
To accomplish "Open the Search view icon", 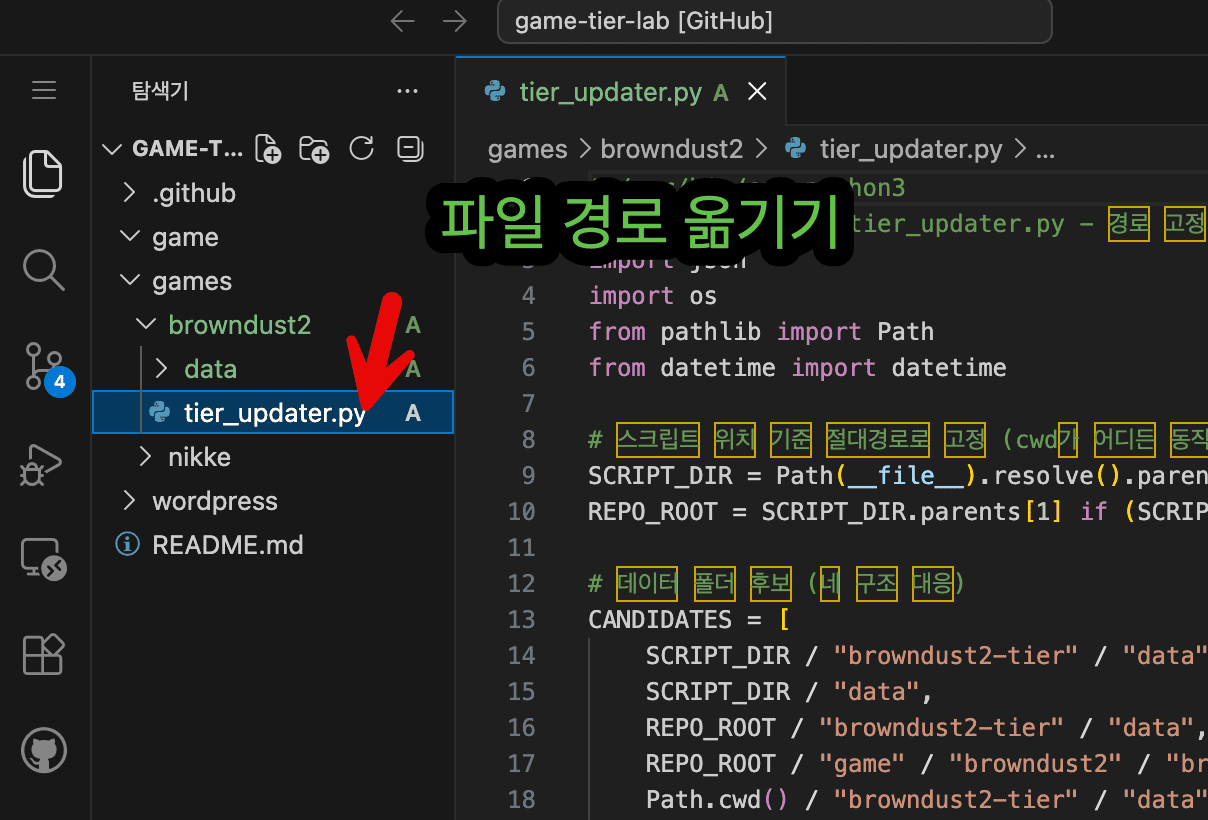I will [x=44, y=269].
